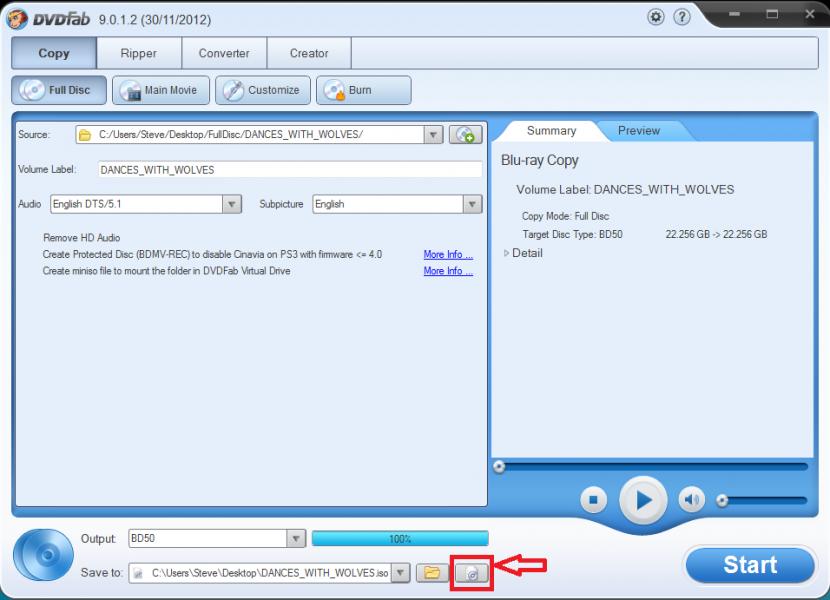
Task: Click version text 9.0.1.2 (30/11/2012)
Action: coord(155,20)
